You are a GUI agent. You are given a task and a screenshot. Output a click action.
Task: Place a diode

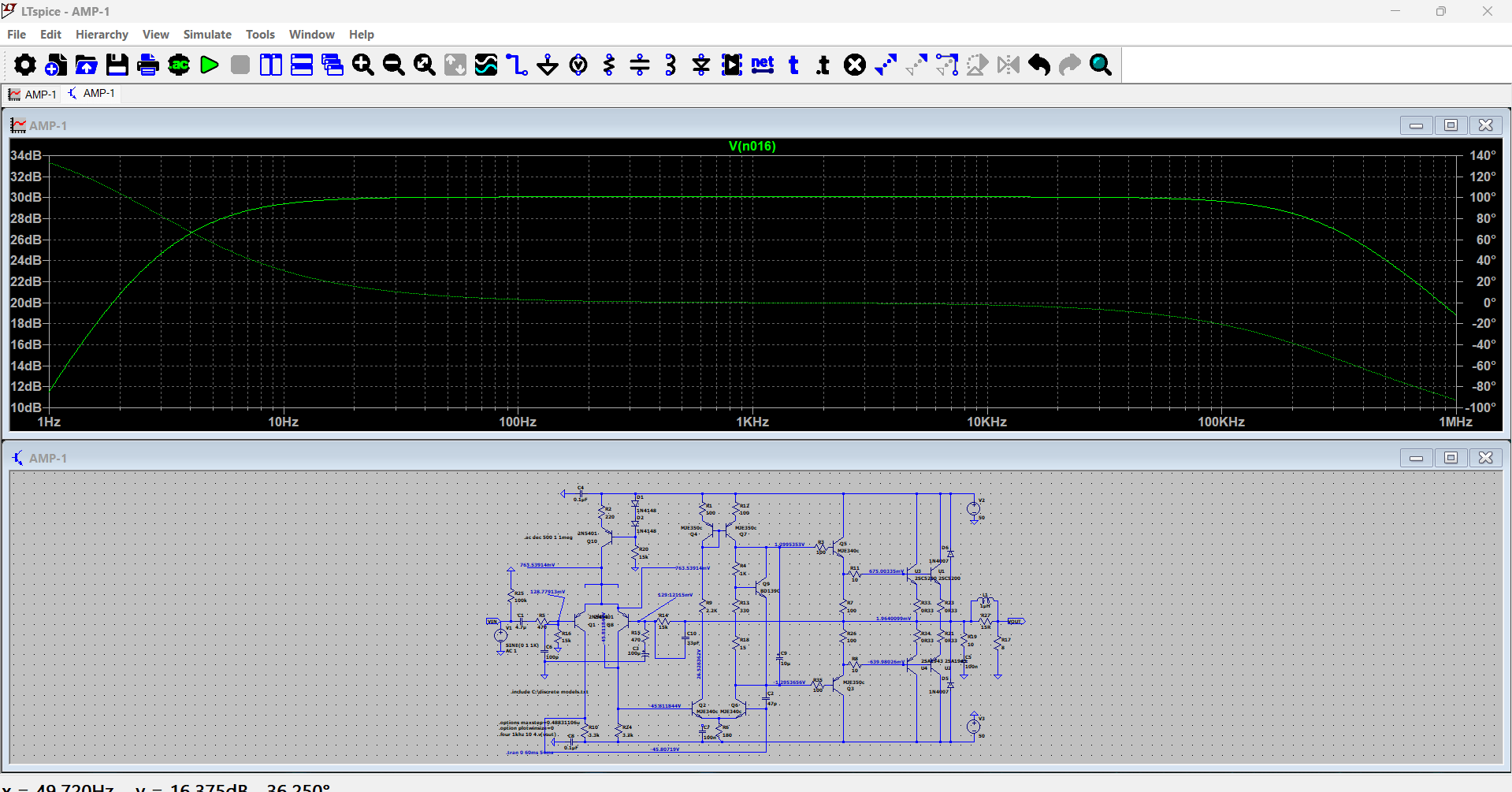(701, 65)
